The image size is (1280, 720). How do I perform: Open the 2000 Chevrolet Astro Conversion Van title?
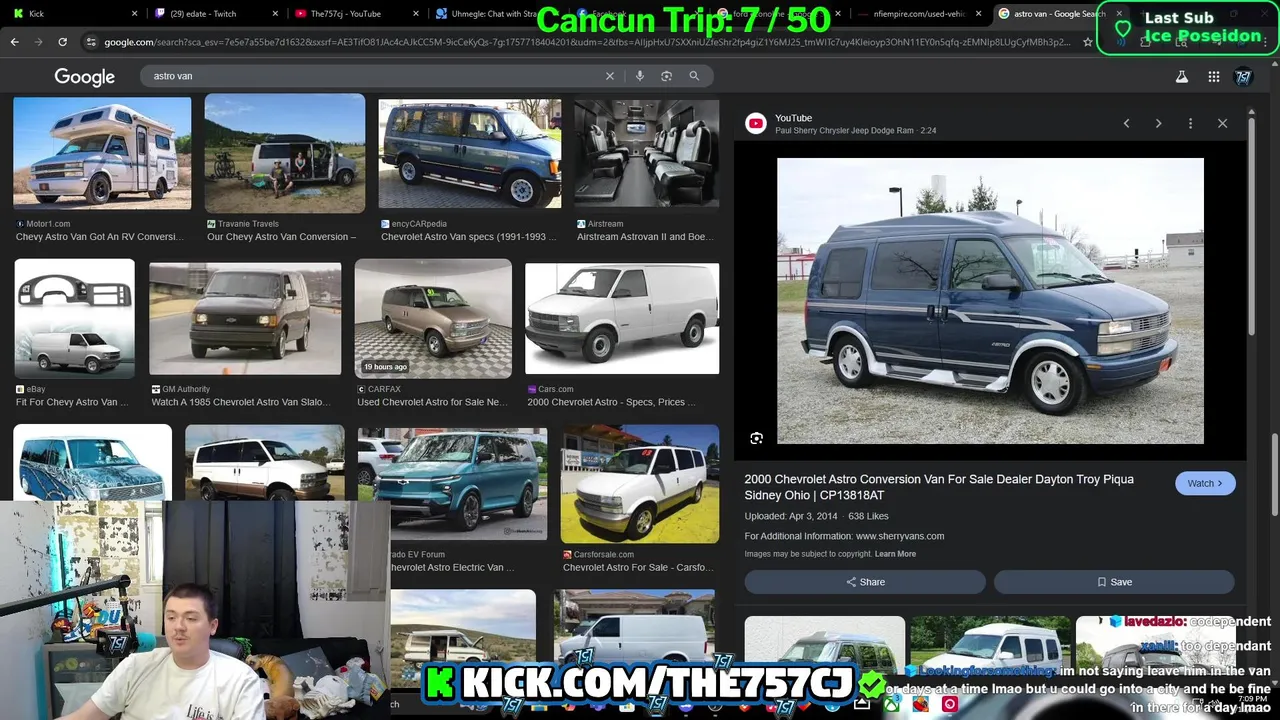939,487
